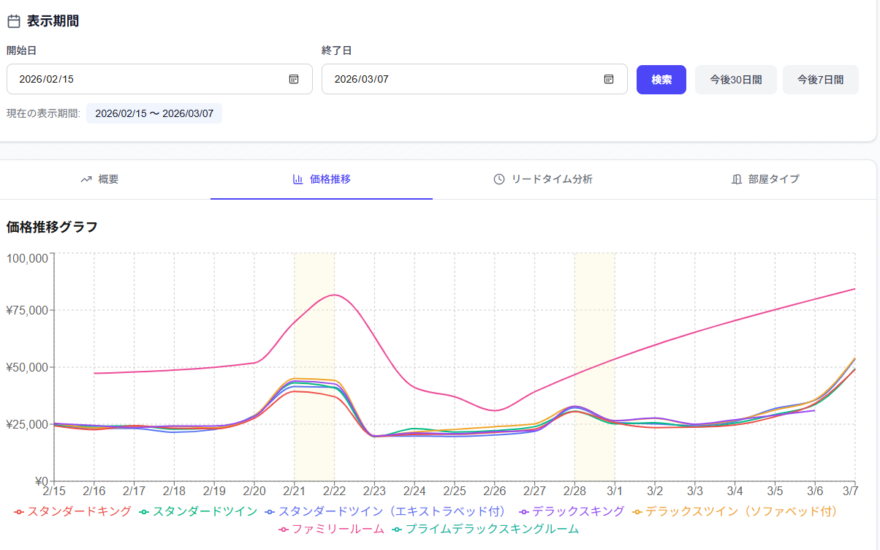This screenshot has height=550, width=880.
Task: Click the 部屋タイプ building icon
Action: pyautogui.click(x=737, y=179)
